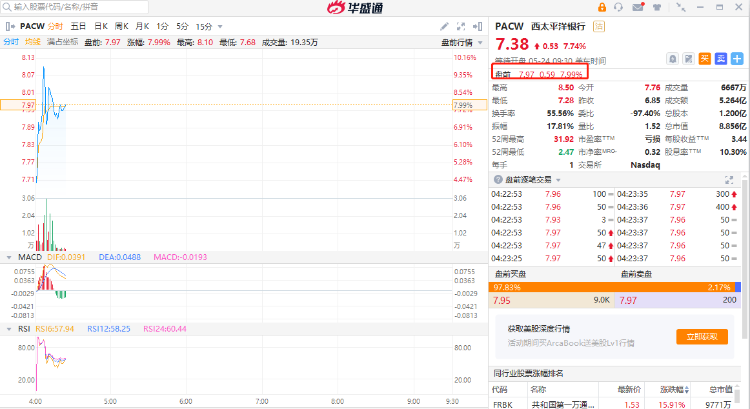Open the account lock icon
Screen dimensions: 750x409
(602, 7)
